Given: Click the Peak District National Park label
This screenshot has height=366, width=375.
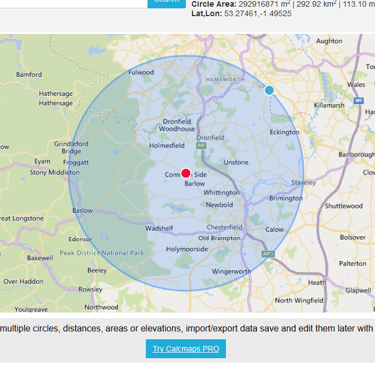Looking at the screenshot, I should [x=102, y=253].
